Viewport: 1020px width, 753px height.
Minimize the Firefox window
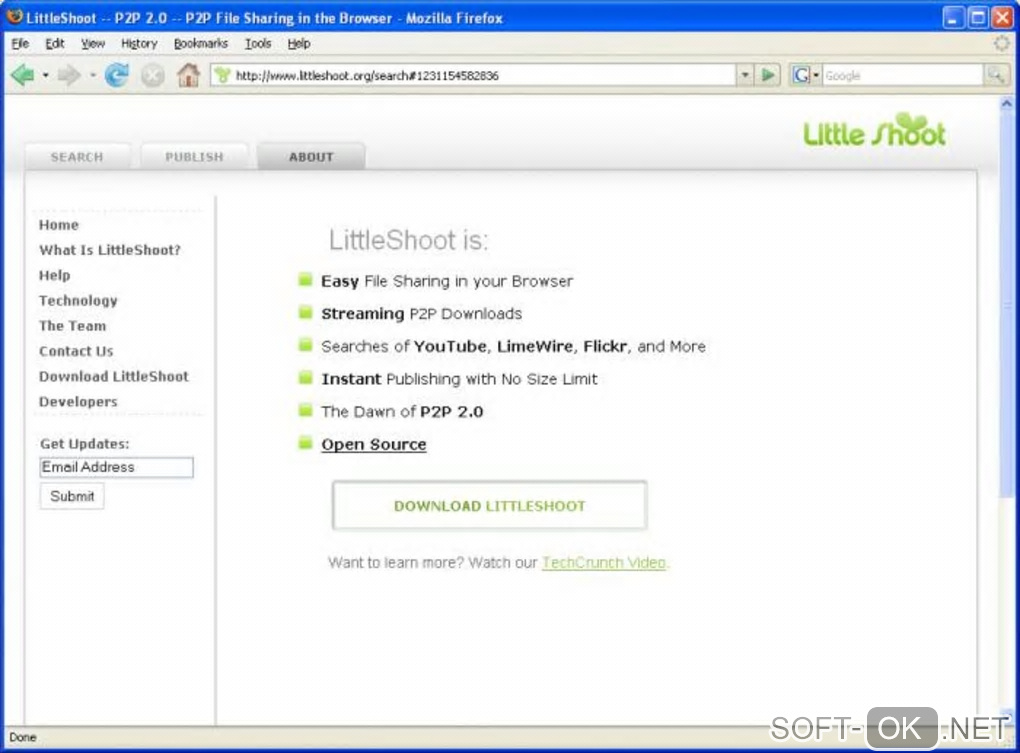pos(953,18)
